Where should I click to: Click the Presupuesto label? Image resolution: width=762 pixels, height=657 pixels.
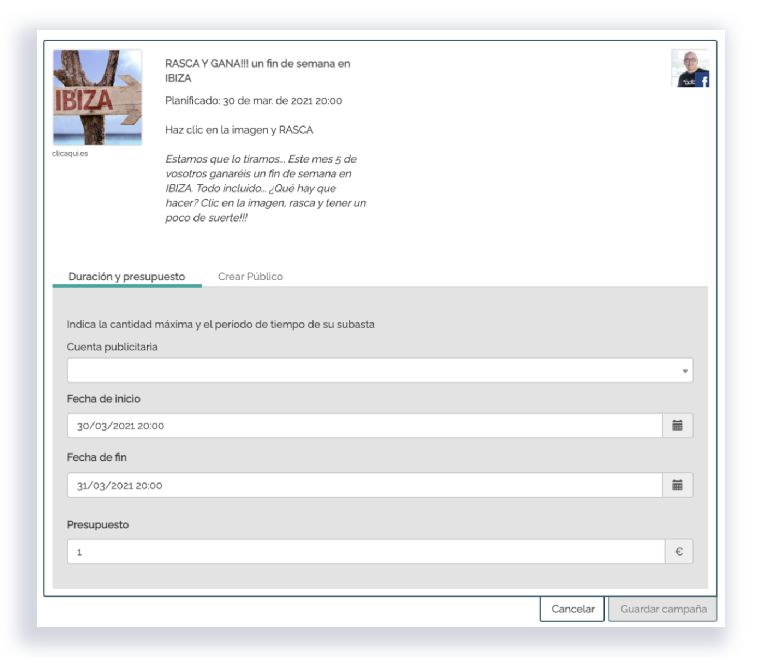click(x=98, y=525)
